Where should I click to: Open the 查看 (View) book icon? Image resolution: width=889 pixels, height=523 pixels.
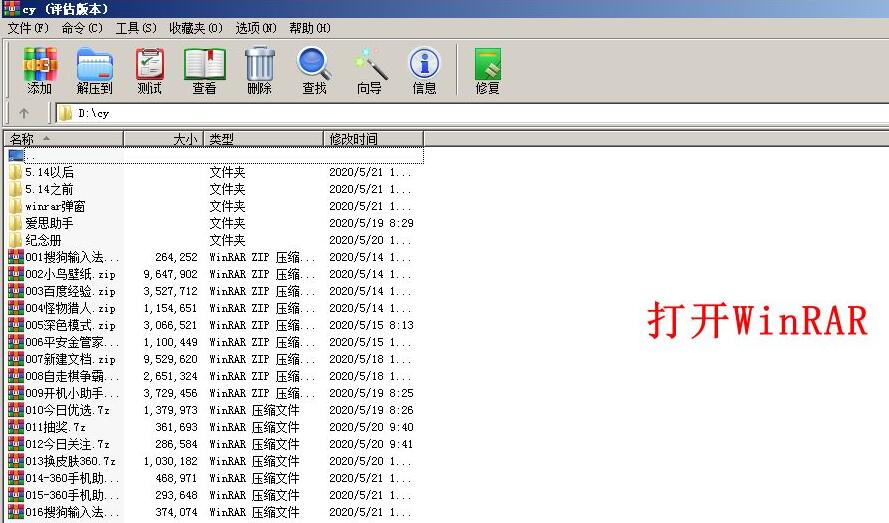[205, 70]
